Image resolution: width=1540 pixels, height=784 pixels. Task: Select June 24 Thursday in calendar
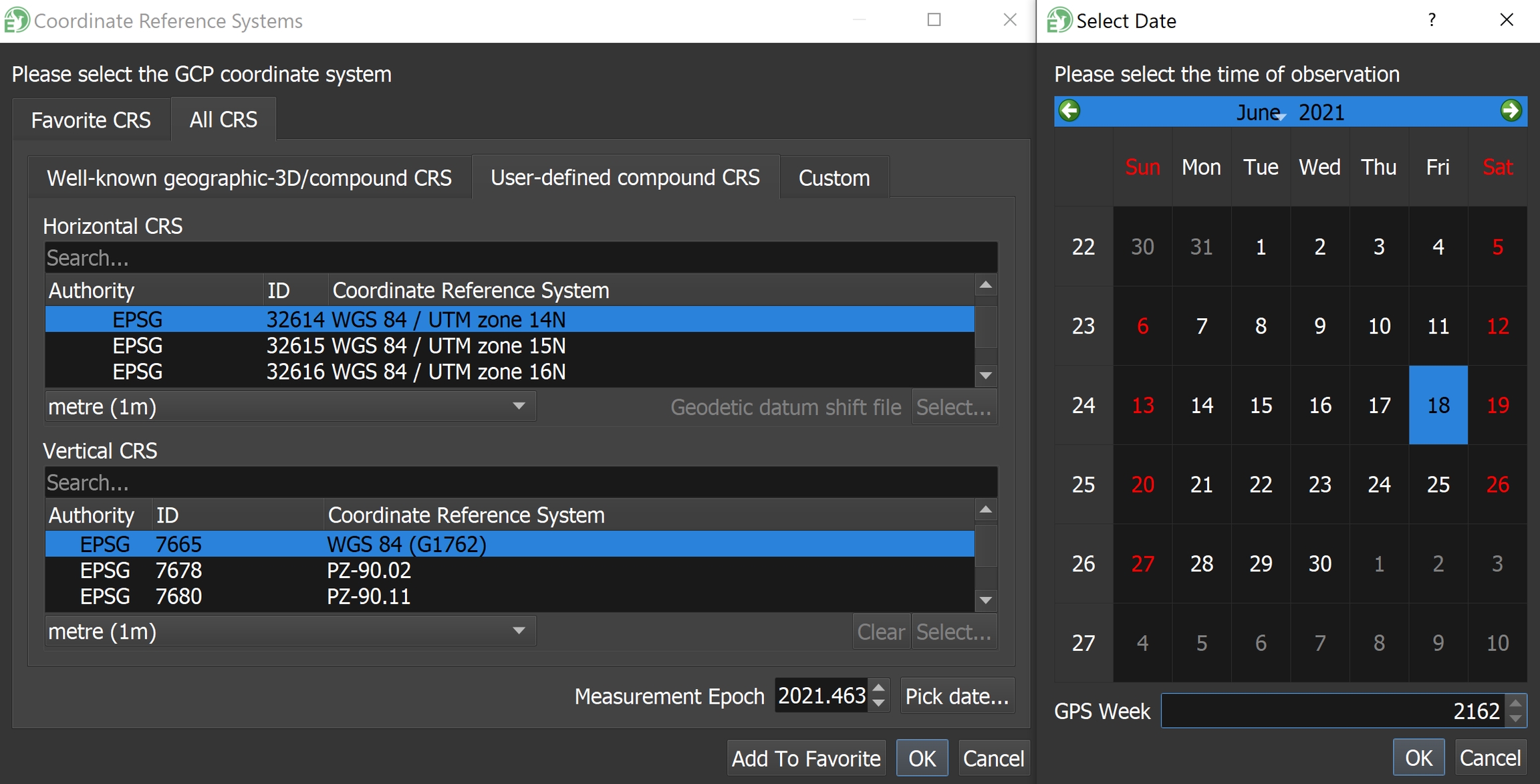pos(1379,485)
